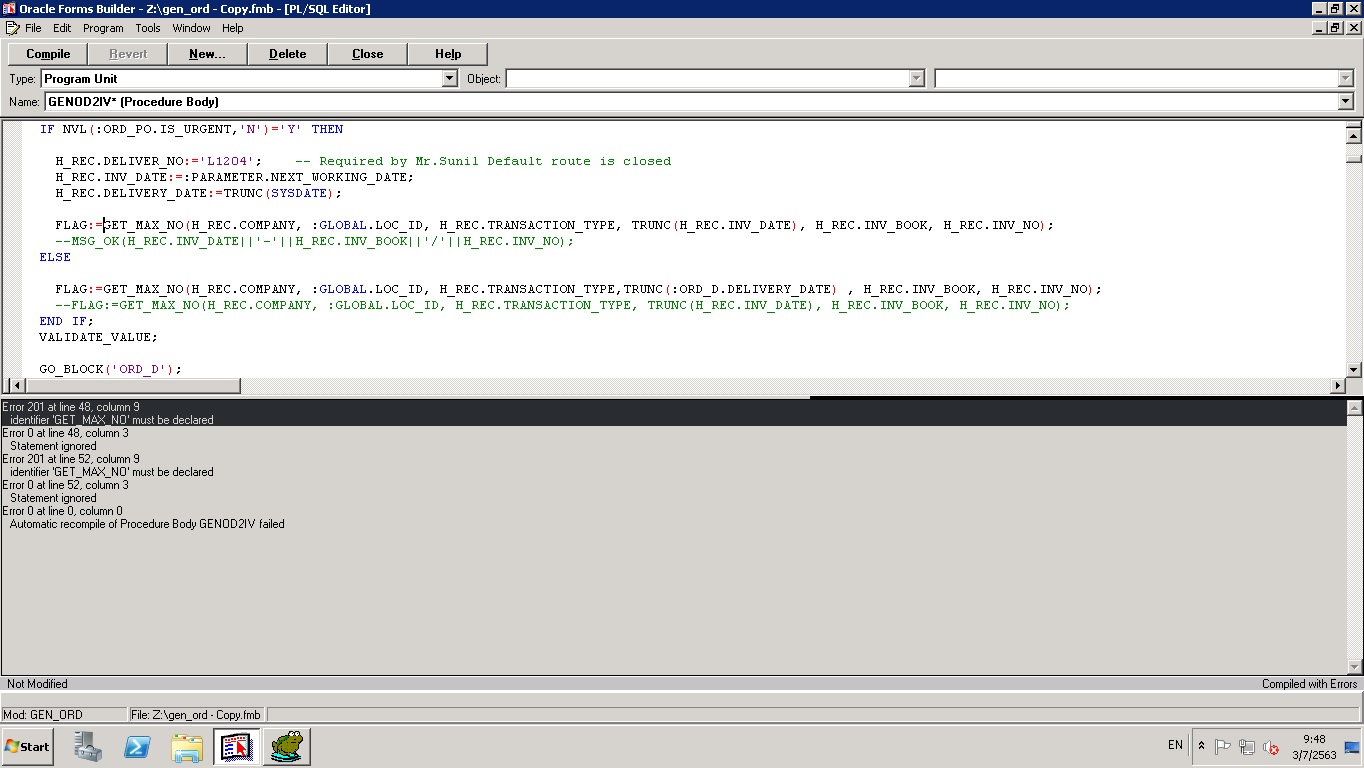Launch Windows PowerShell from the taskbar

137,746
